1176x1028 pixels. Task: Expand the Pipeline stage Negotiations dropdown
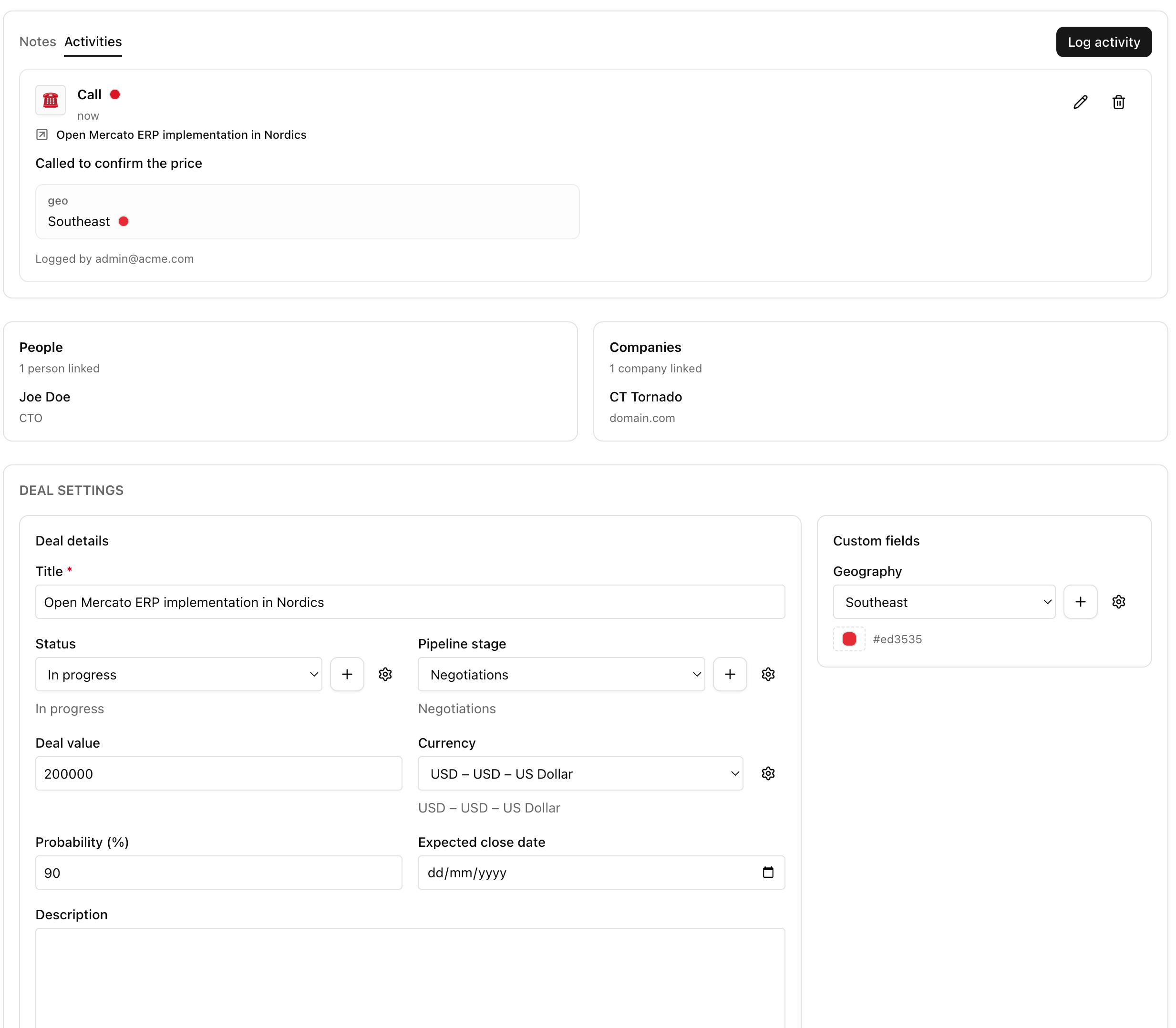coord(561,675)
